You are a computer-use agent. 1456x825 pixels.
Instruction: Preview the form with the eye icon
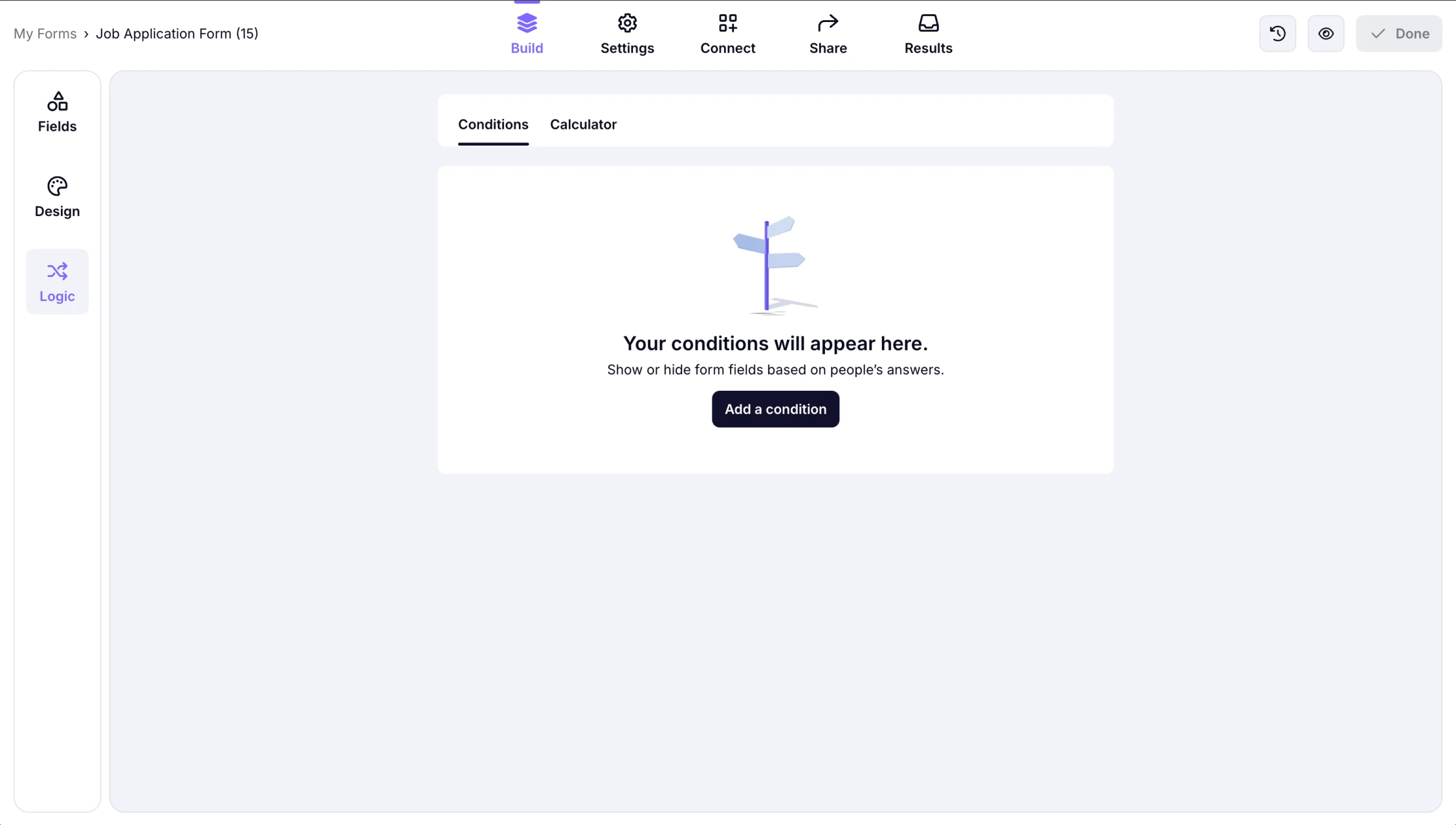click(x=1326, y=33)
